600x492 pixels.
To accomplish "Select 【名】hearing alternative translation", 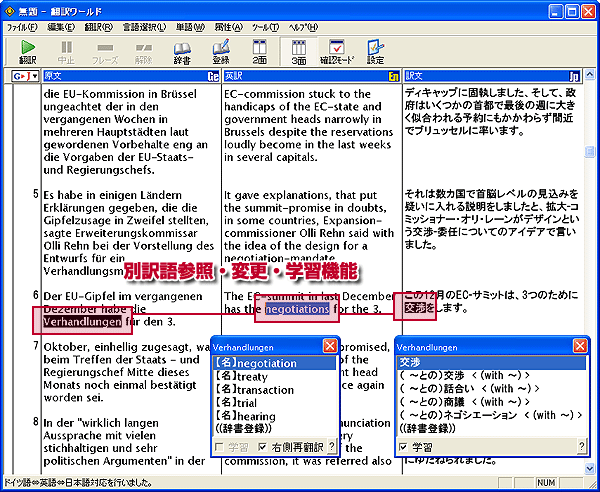I will point(274,415).
